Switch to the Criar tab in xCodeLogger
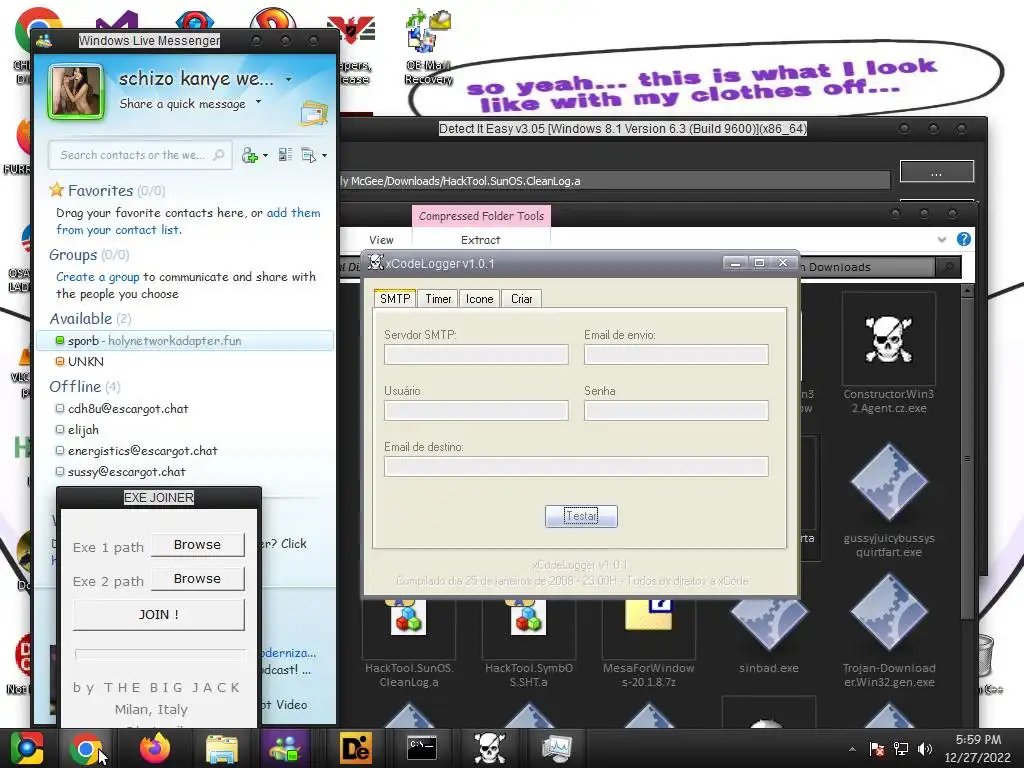 tap(521, 299)
